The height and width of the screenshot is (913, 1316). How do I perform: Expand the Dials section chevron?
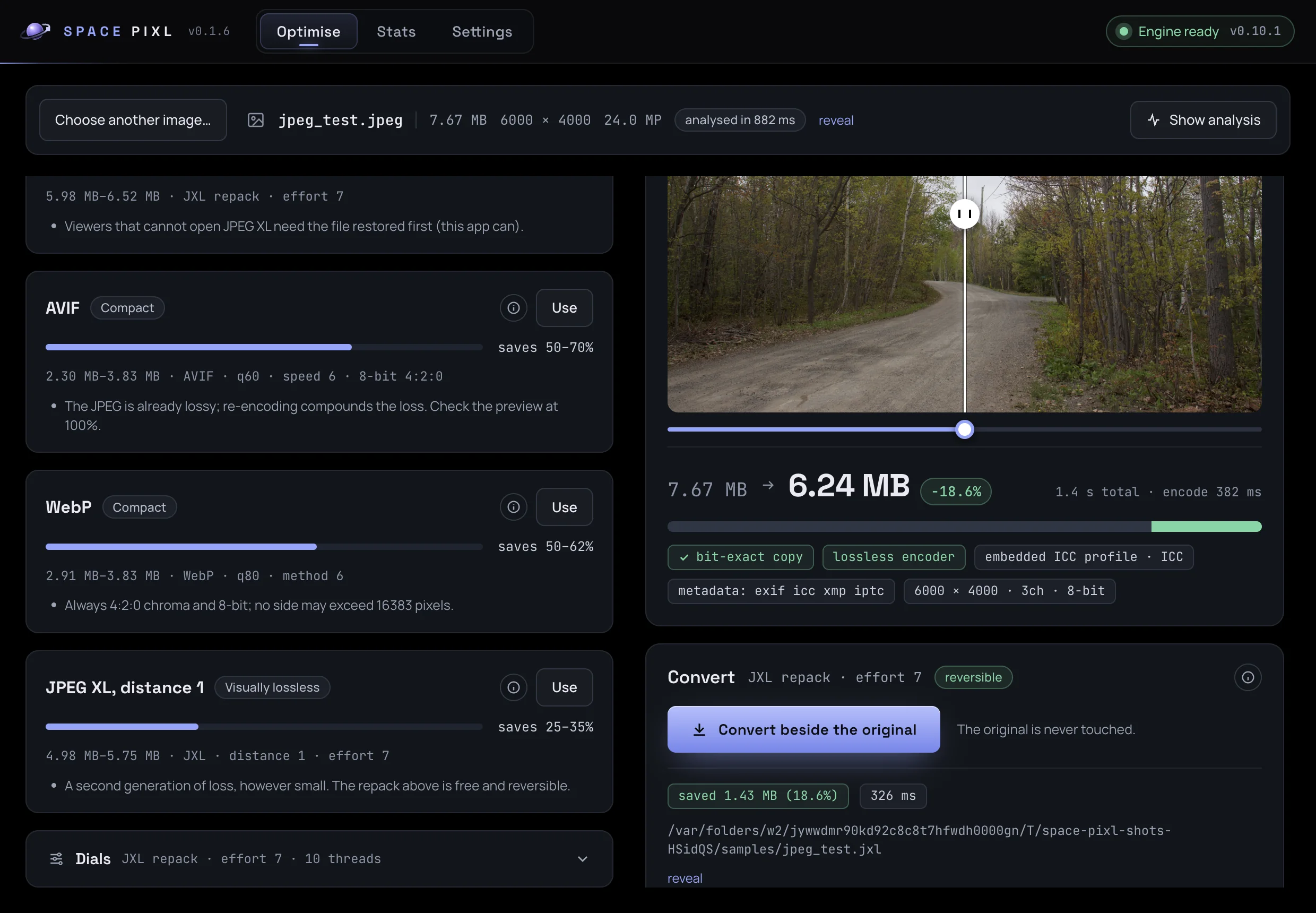click(582, 859)
